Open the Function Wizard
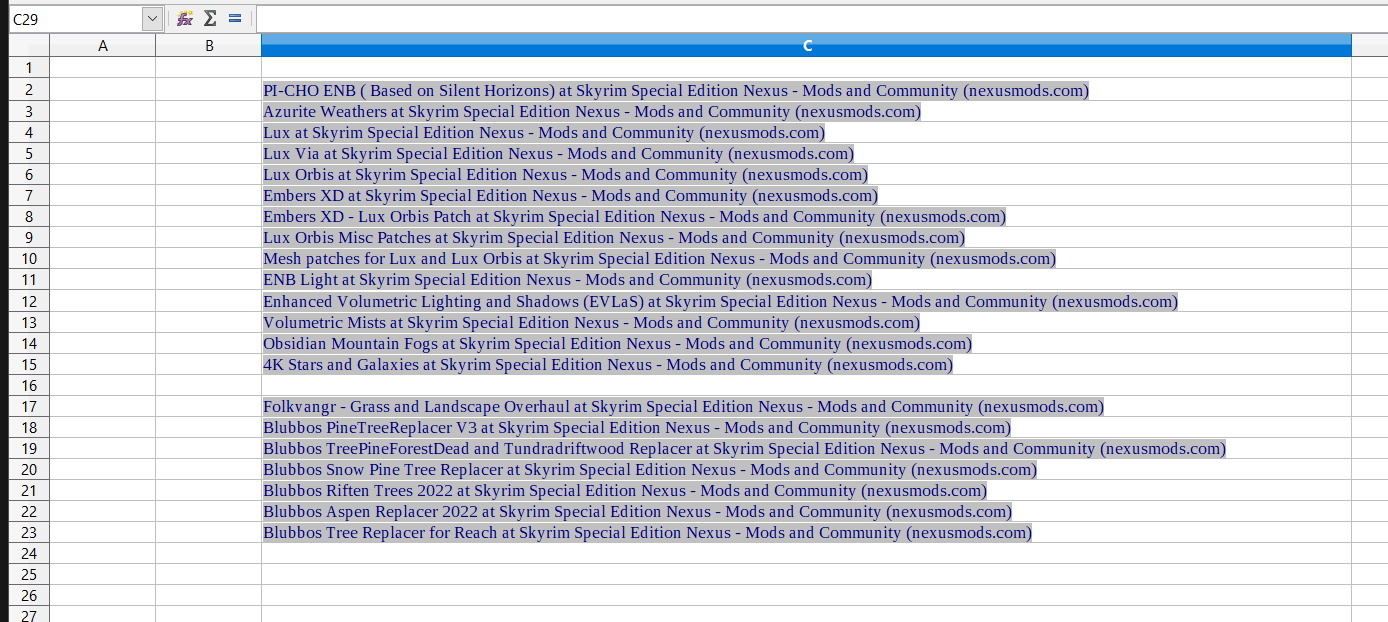Image resolution: width=1388 pixels, height=622 pixels. point(184,18)
